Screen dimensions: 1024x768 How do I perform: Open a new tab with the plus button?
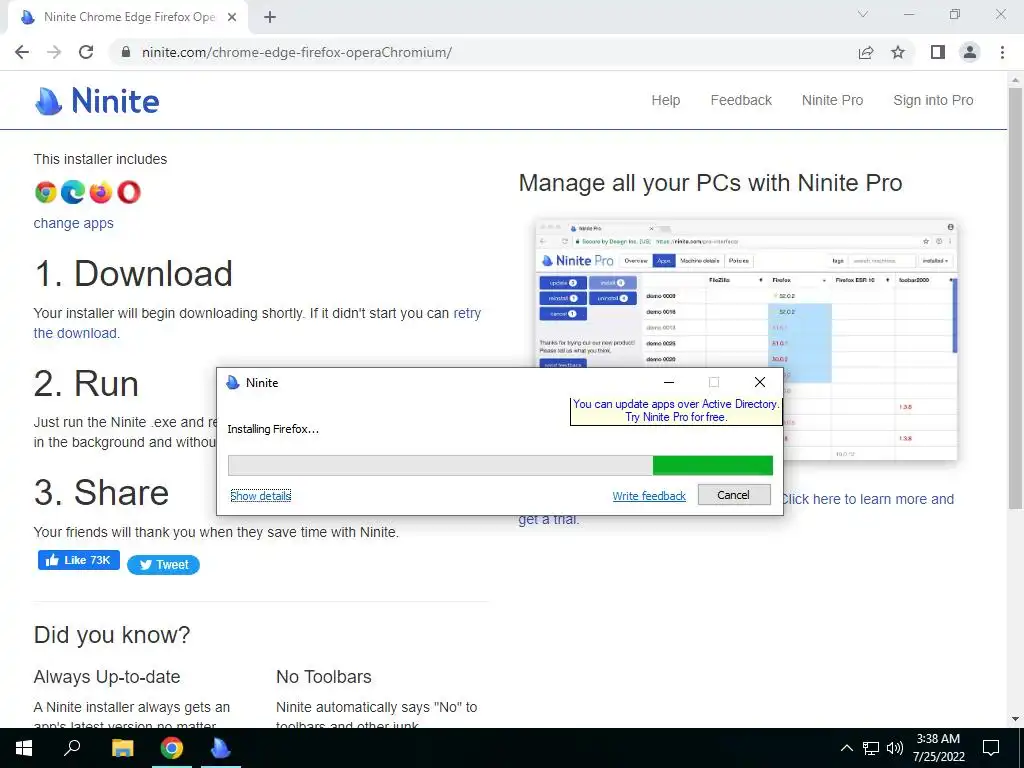(x=270, y=18)
